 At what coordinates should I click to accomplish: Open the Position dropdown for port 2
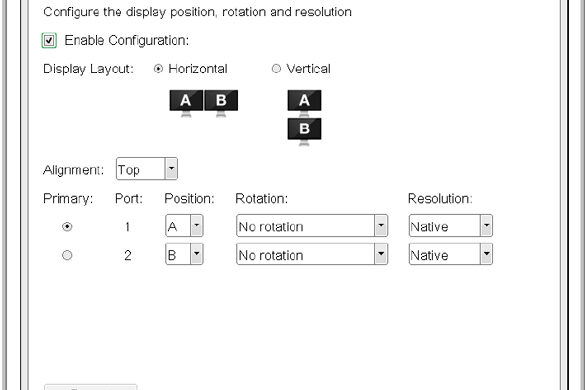(x=184, y=254)
